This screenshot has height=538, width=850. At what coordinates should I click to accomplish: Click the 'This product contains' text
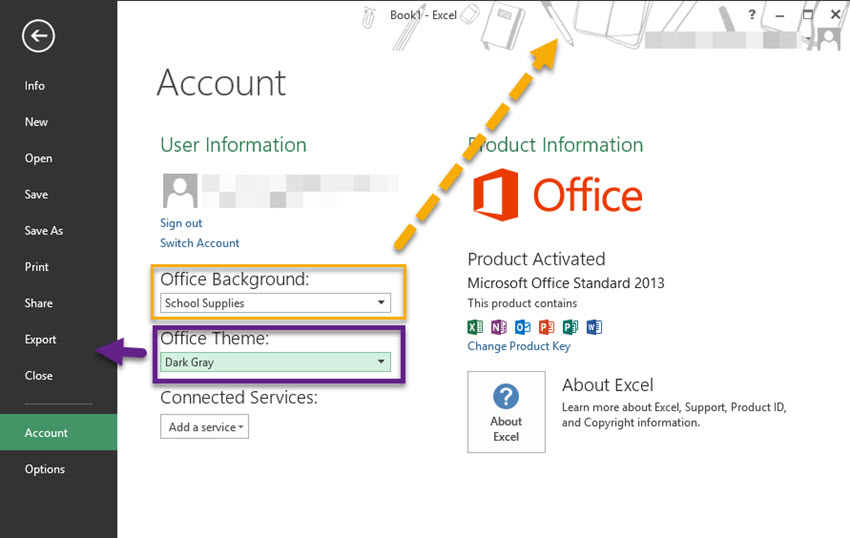point(522,303)
